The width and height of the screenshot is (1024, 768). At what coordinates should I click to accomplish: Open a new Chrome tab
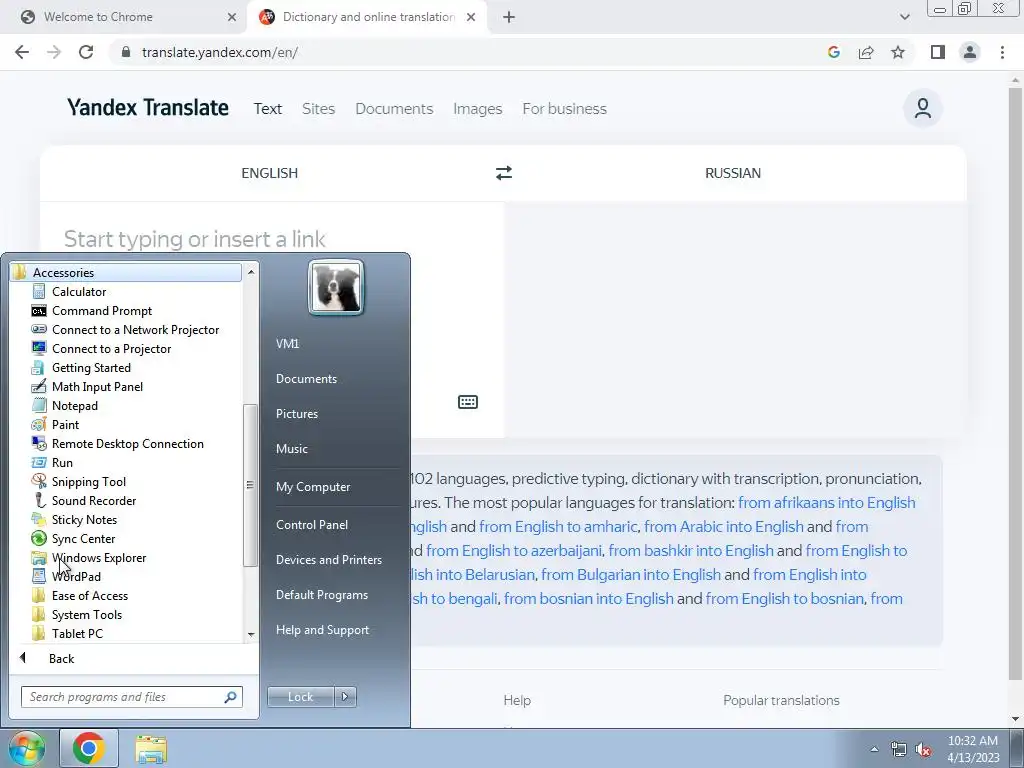[x=509, y=17]
